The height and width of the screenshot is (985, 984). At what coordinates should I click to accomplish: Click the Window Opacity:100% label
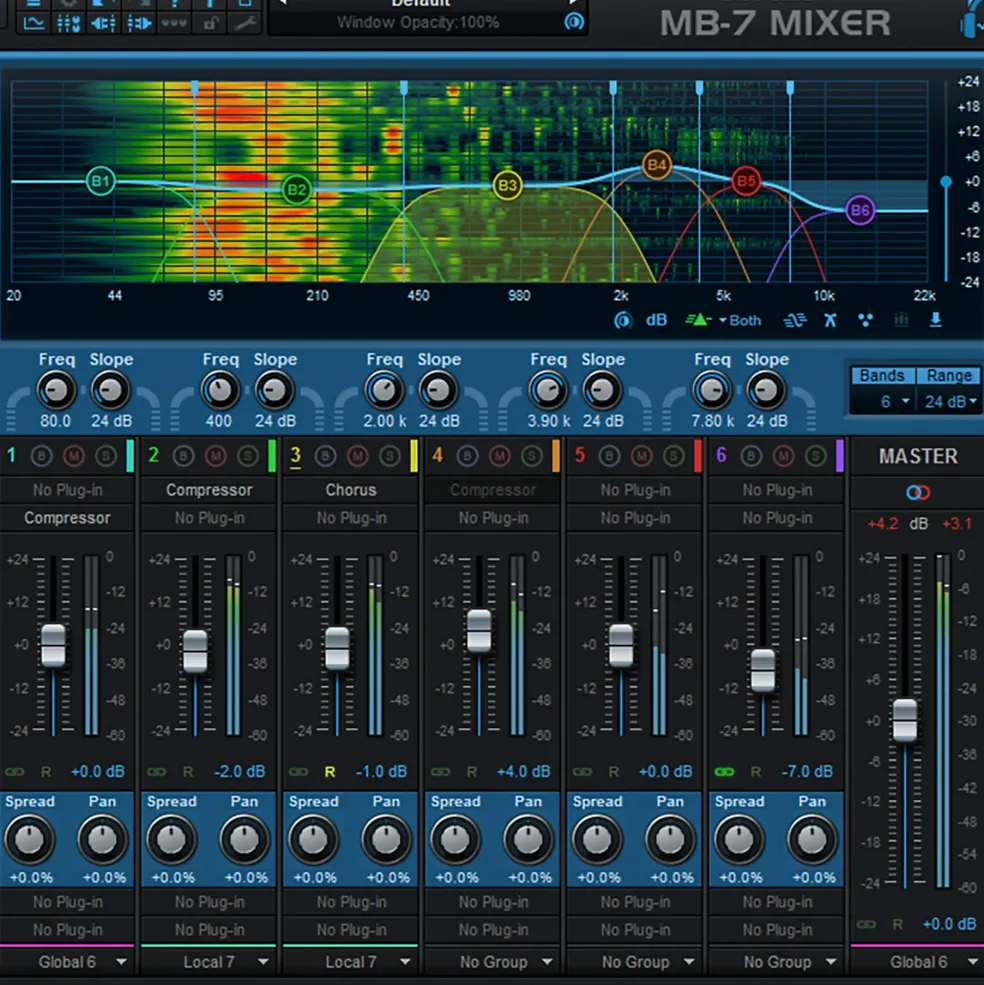click(418, 23)
